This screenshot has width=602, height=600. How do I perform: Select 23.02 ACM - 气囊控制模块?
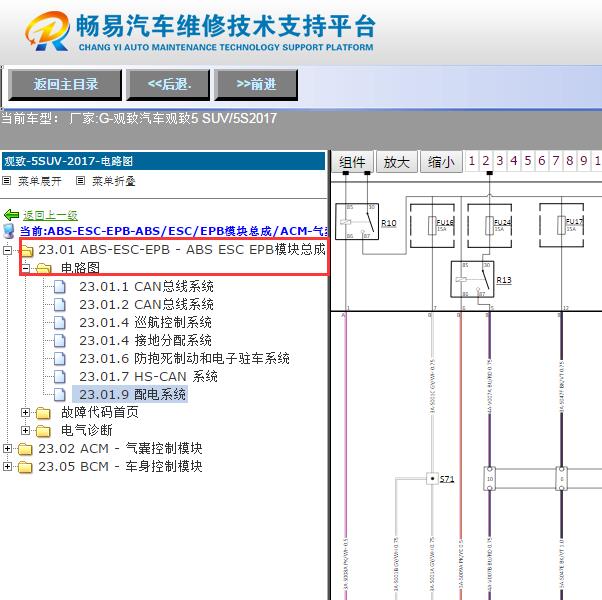tap(120, 448)
